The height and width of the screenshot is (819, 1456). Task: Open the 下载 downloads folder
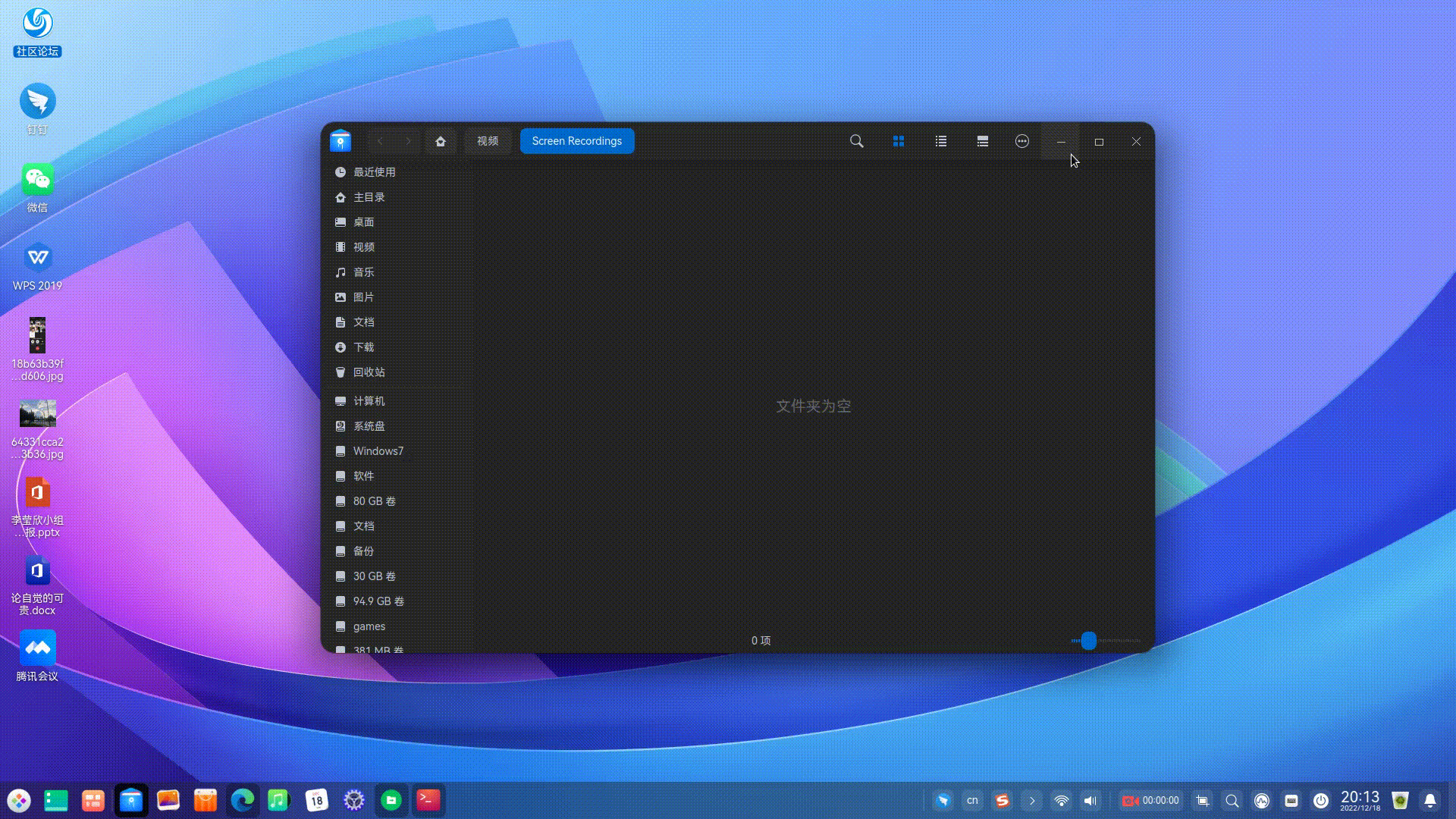363,347
